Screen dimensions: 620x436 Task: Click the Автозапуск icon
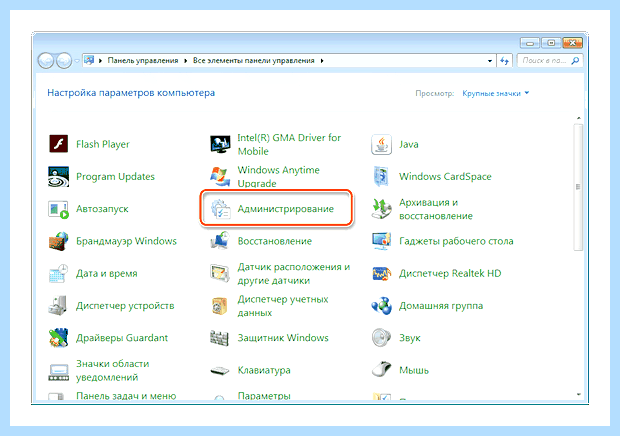tap(59, 209)
